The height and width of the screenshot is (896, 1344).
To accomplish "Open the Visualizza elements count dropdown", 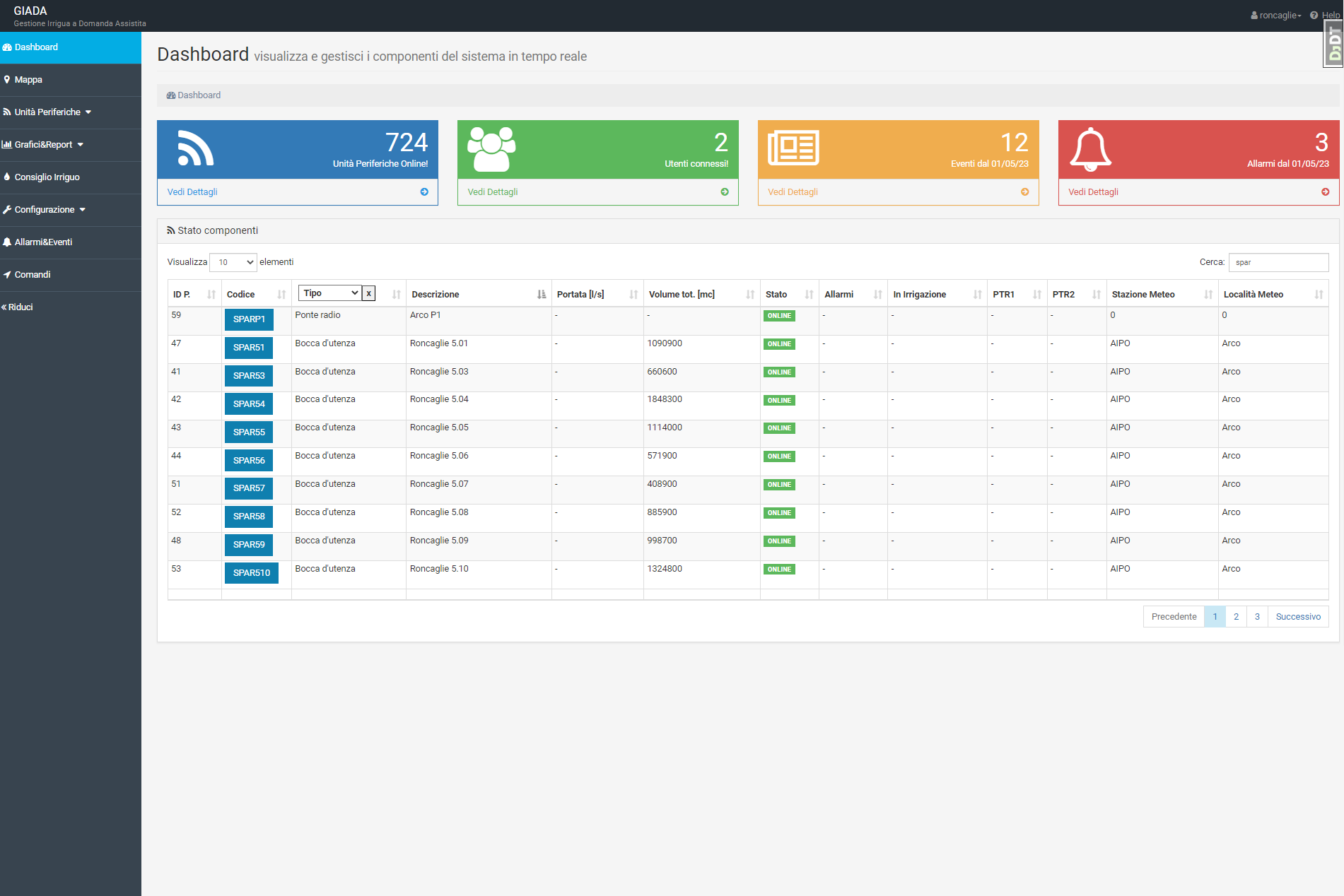I will pyautogui.click(x=233, y=262).
